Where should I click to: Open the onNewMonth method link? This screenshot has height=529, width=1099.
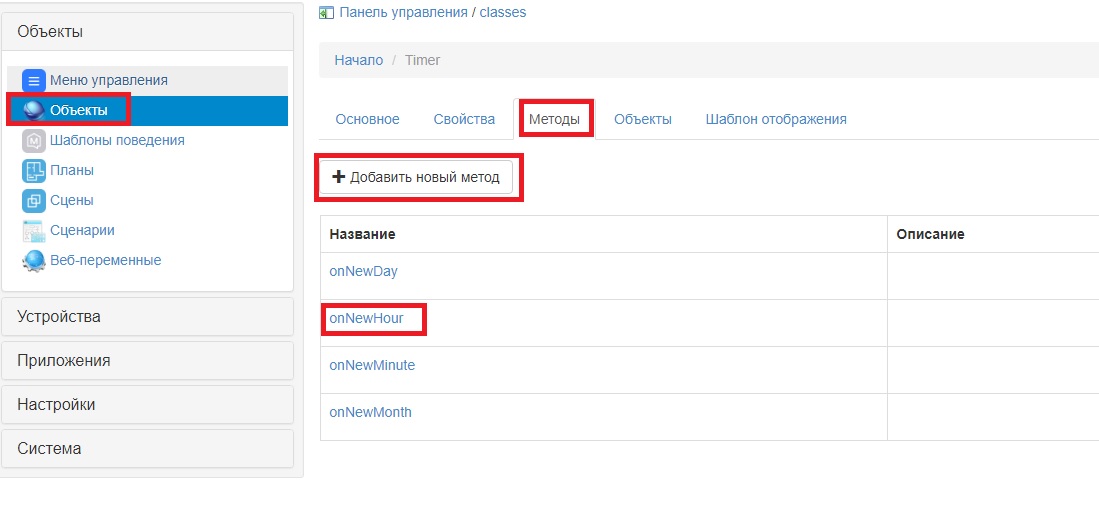coord(370,412)
